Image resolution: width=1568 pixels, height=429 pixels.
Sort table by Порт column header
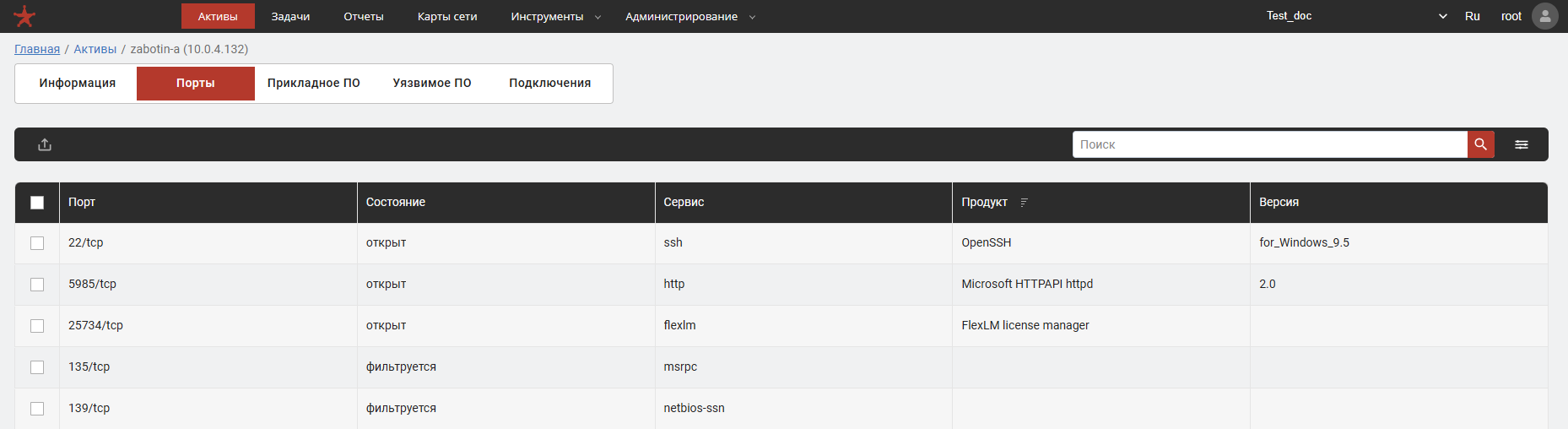click(x=82, y=203)
